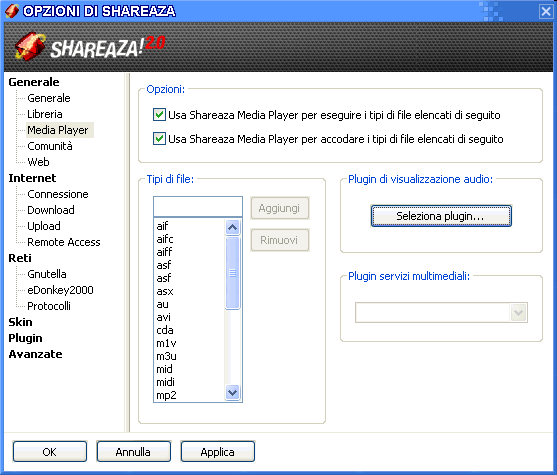Close the Opzioni di Shareaza dialog
Screen dimensions: 557x475
click(546, 11)
